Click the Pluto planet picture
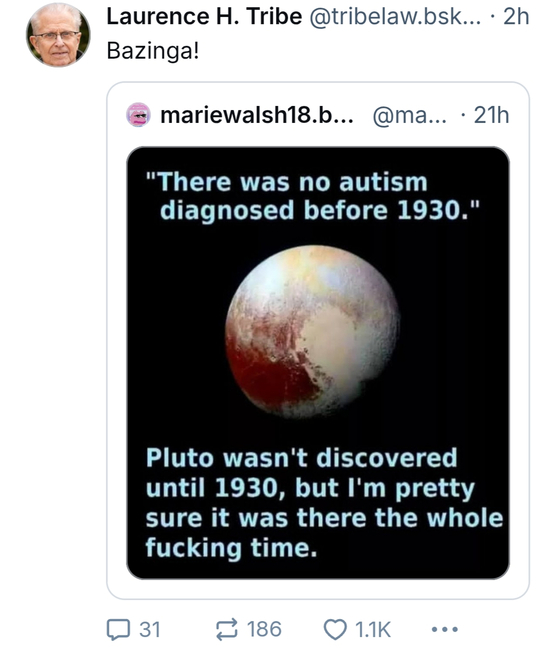 tap(313, 332)
